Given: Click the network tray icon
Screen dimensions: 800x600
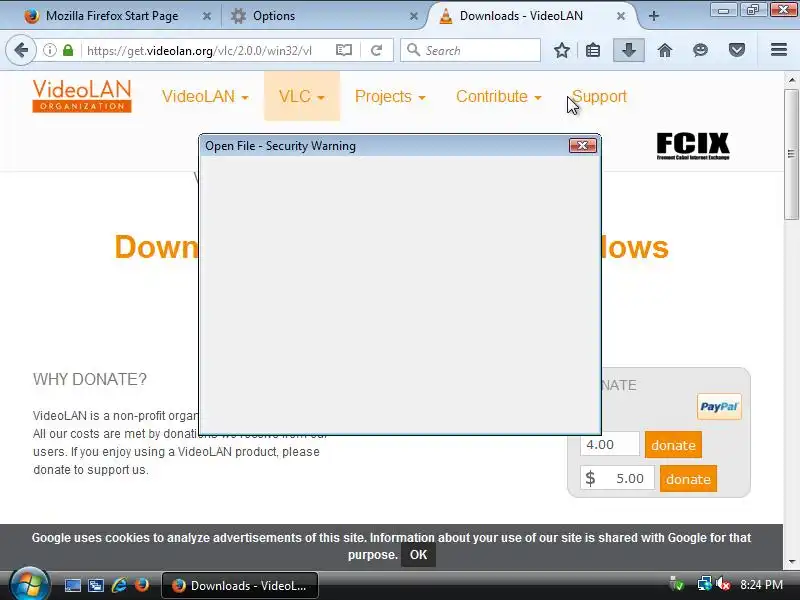Looking at the screenshot, I should tap(705, 584).
